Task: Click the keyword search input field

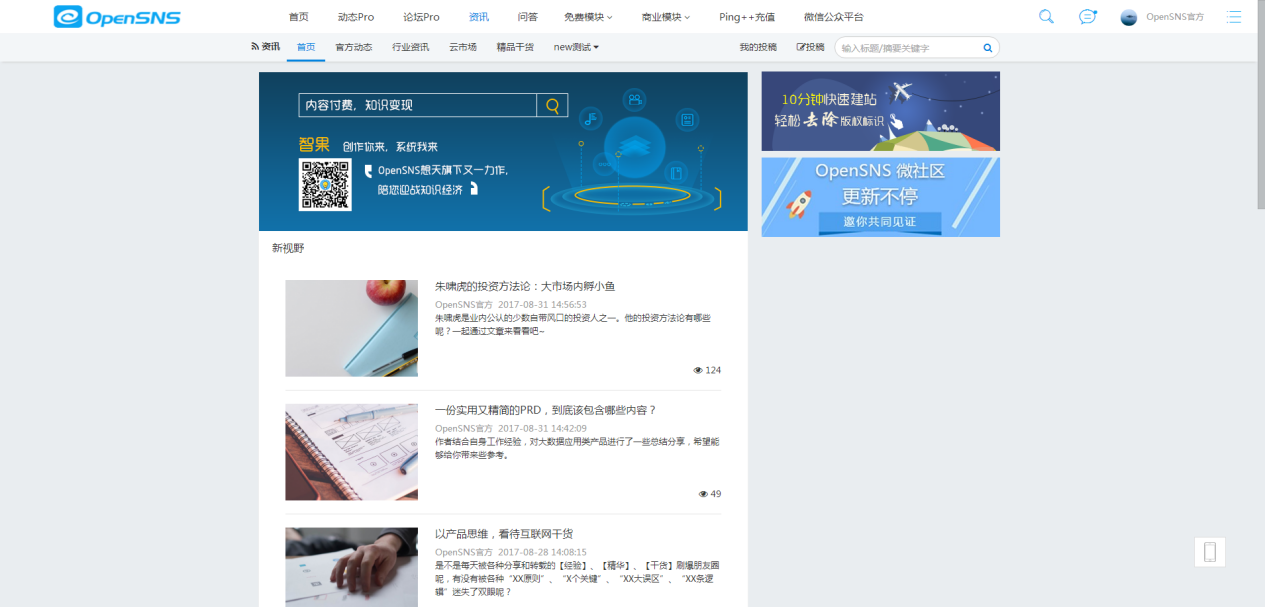Action: pyautogui.click(x=908, y=47)
